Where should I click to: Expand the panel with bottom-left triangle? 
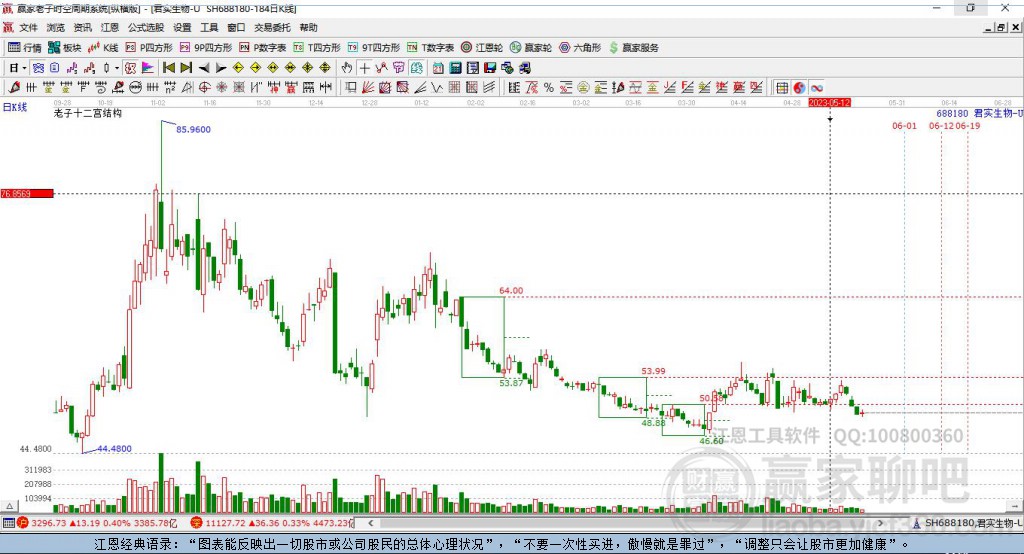tap(8, 506)
